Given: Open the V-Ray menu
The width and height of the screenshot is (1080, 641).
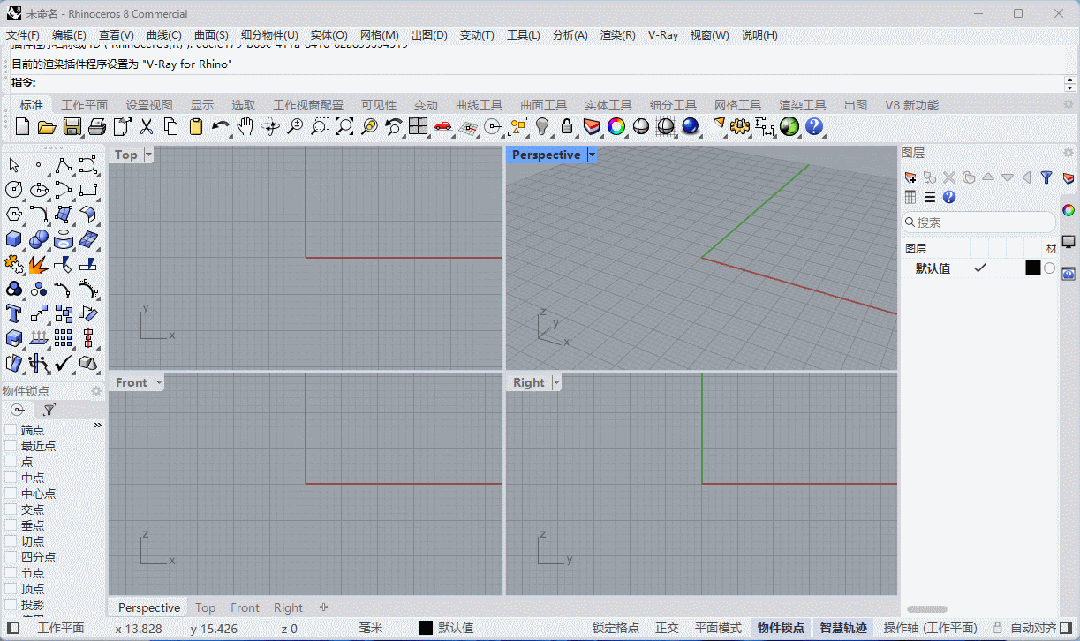Looking at the screenshot, I should pos(663,35).
